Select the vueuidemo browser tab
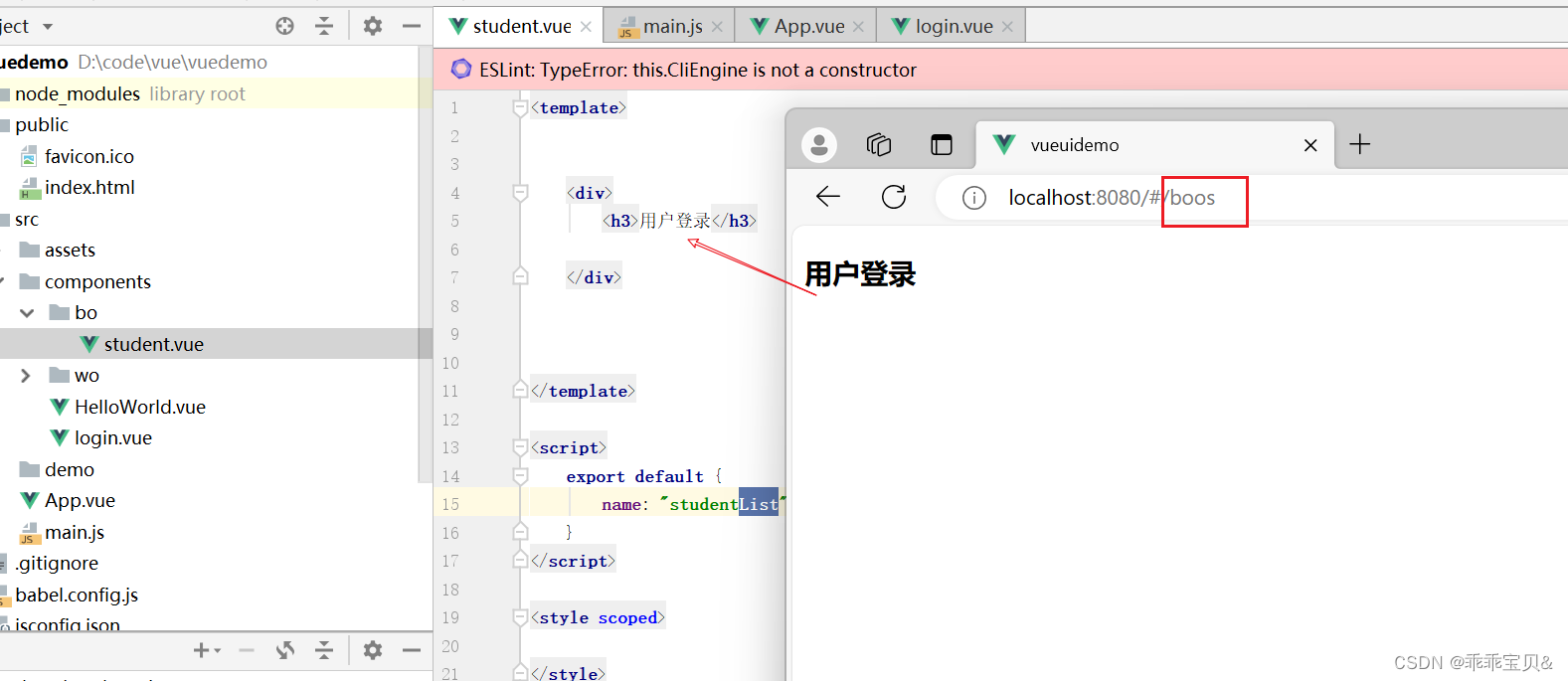 [1155, 145]
